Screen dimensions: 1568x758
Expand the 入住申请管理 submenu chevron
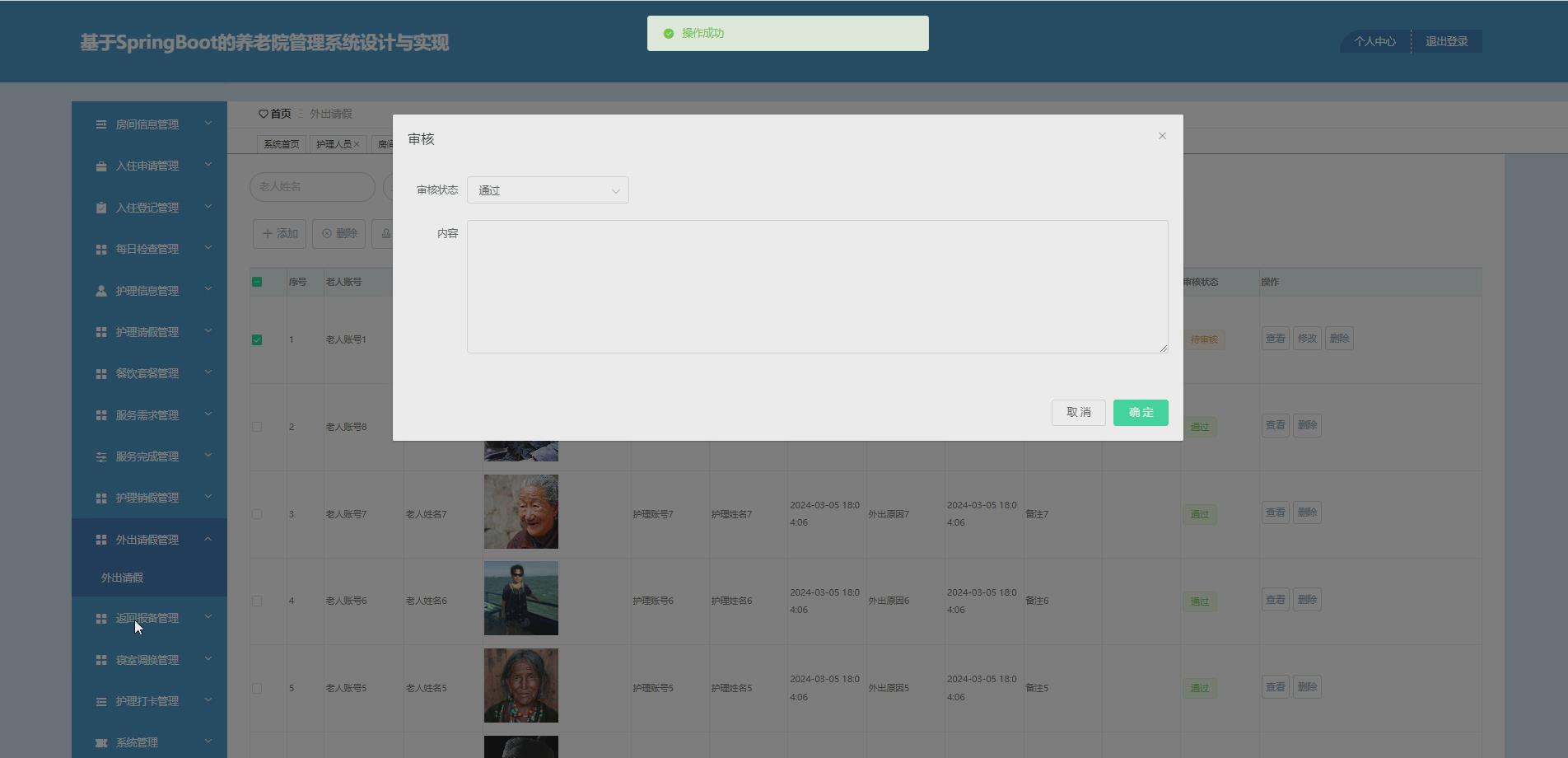tap(208, 165)
